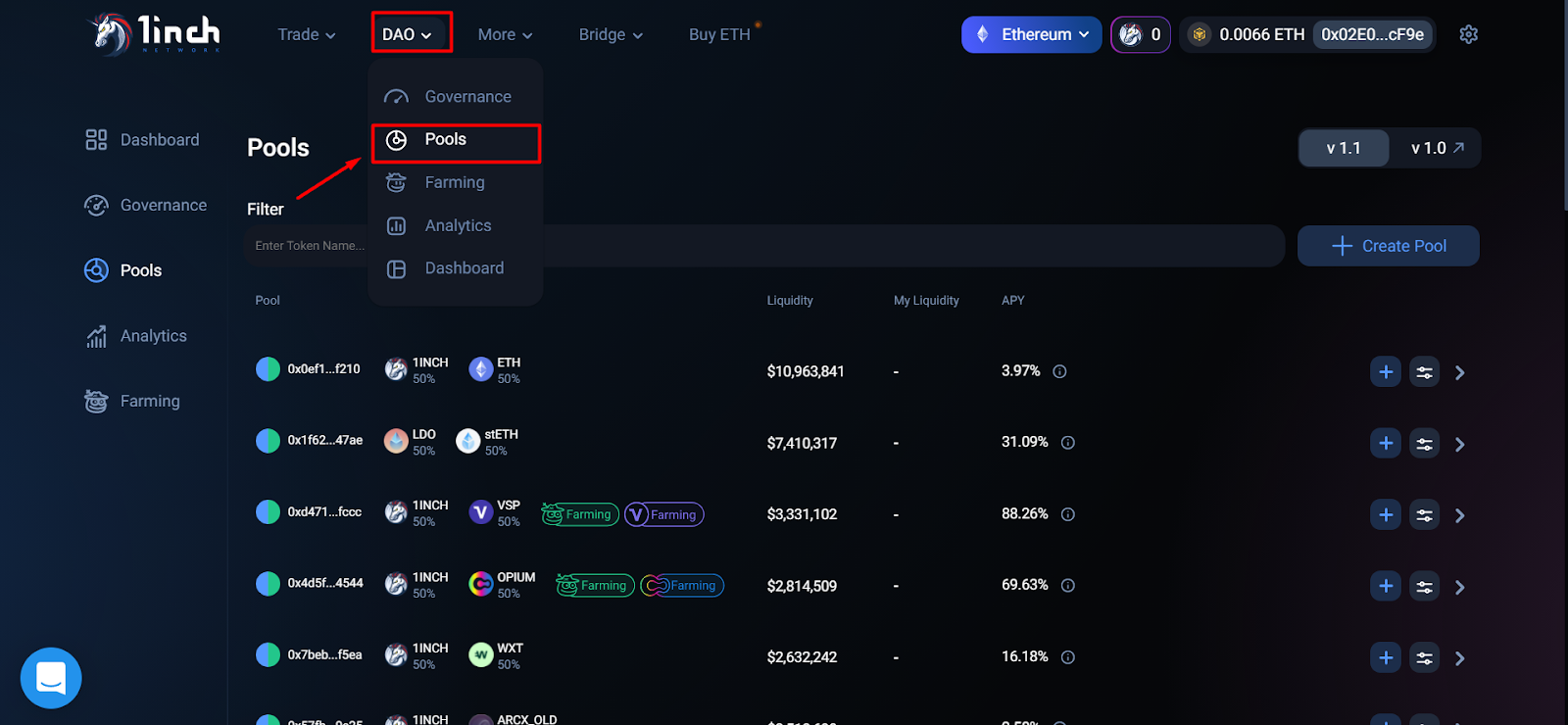The height and width of the screenshot is (725, 1568).
Task: Click the $7,410,317 liquidity value
Action: tap(802, 443)
